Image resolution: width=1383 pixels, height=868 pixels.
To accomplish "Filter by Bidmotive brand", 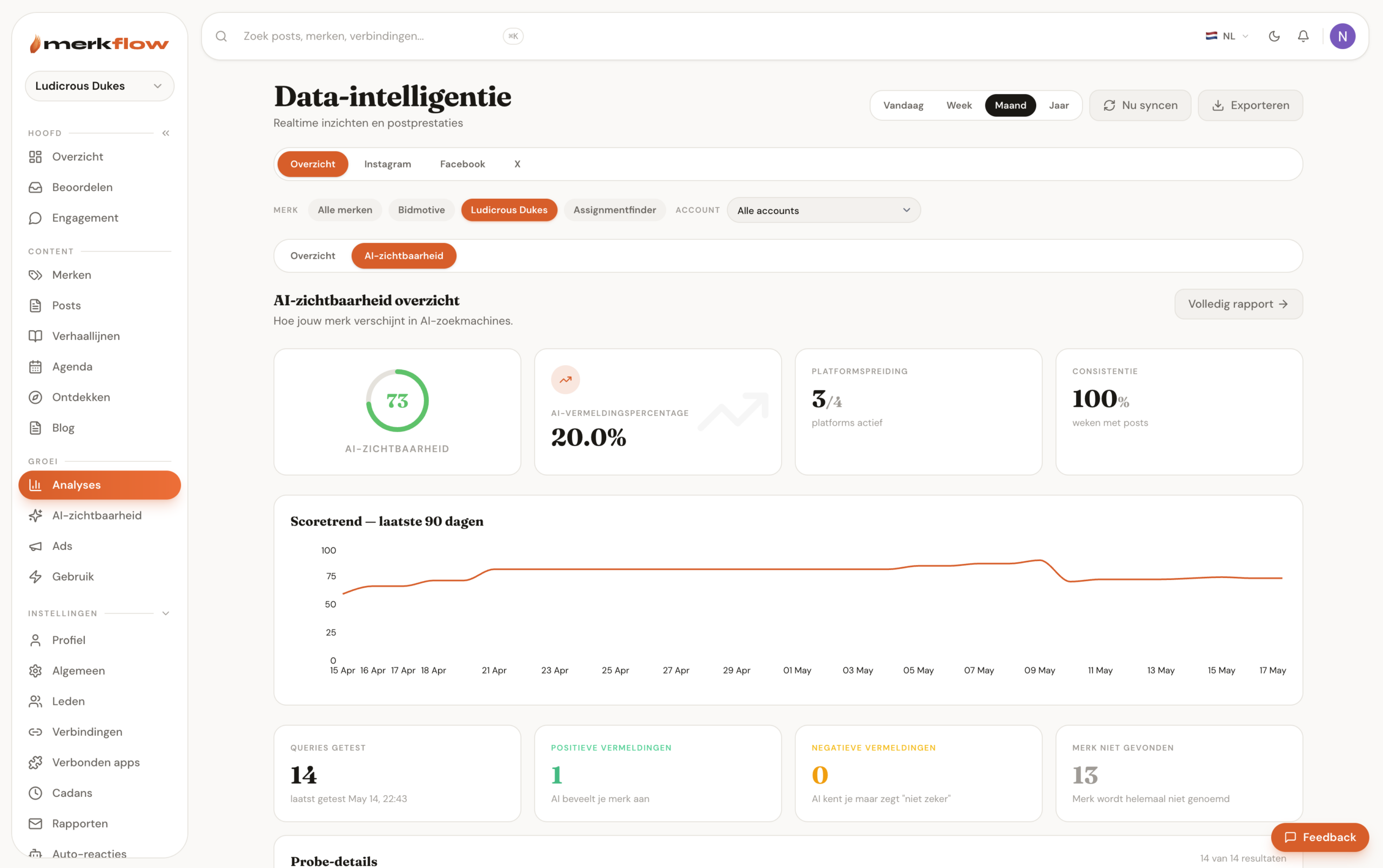I will tap(421, 210).
